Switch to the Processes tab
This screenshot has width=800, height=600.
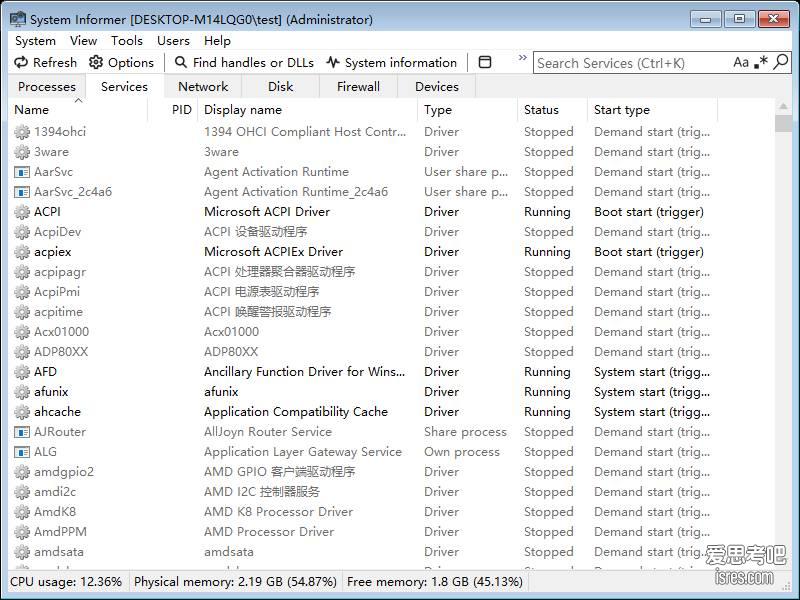(x=47, y=87)
